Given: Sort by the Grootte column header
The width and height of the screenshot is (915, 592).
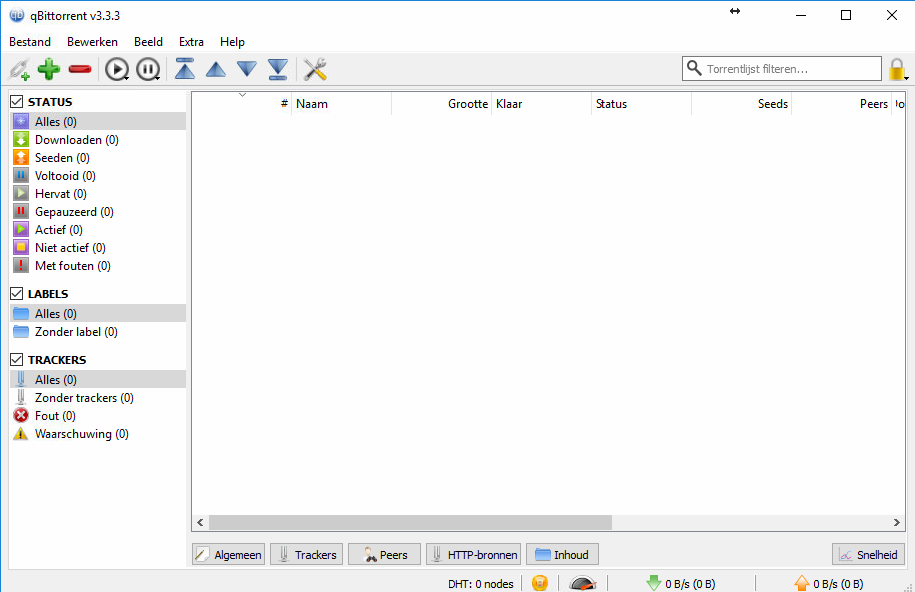Looking at the screenshot, I should tap(441, 104).
